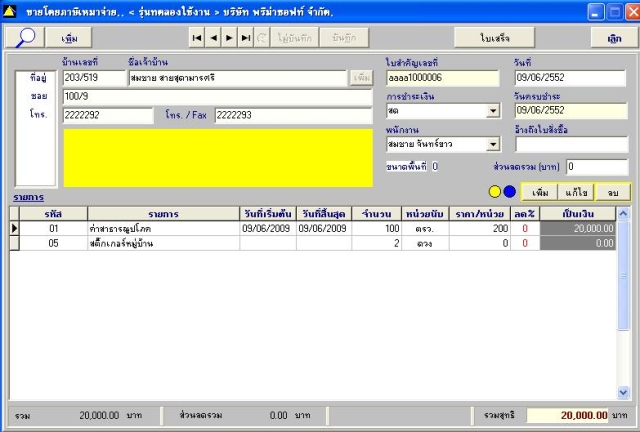Image resolution: width=640 pixels, height=432 pixels.
Task: Click the grid scrollbar down arrow
Action: tap(623, 392)
